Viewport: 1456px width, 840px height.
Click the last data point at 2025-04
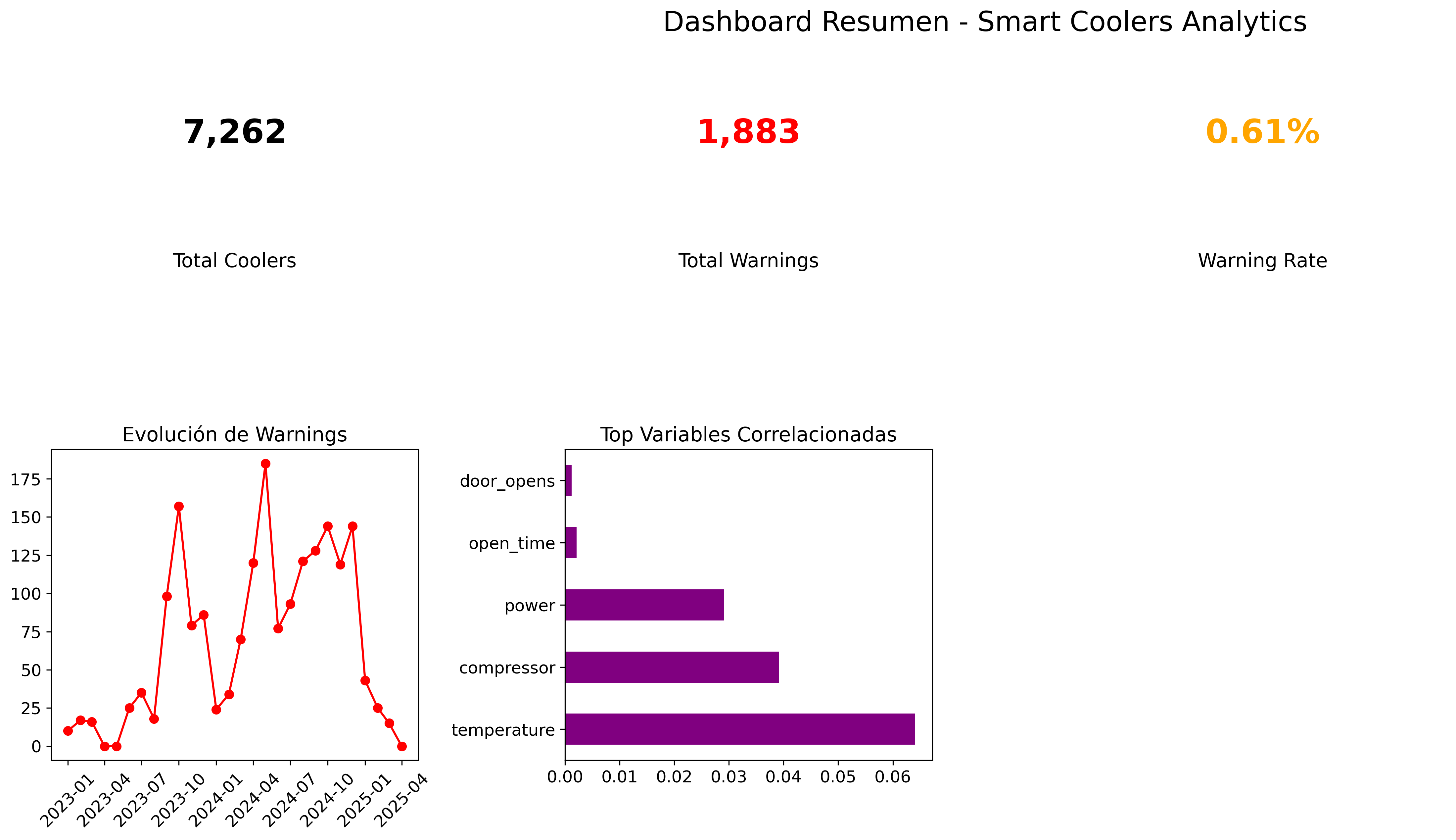click(x=402, y=747)
